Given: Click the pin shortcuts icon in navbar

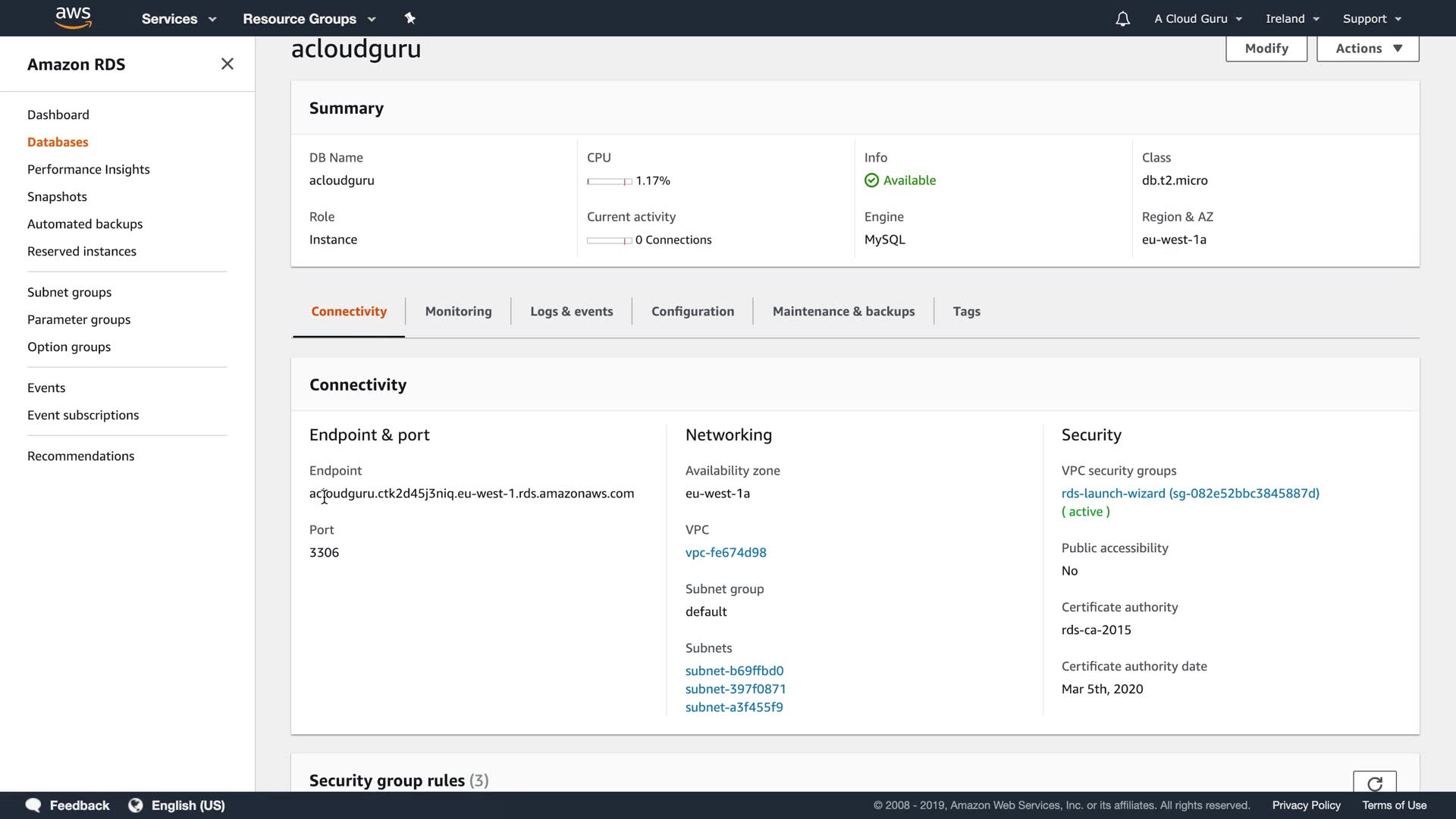Looking at the screenshot, I should [410, 18].
